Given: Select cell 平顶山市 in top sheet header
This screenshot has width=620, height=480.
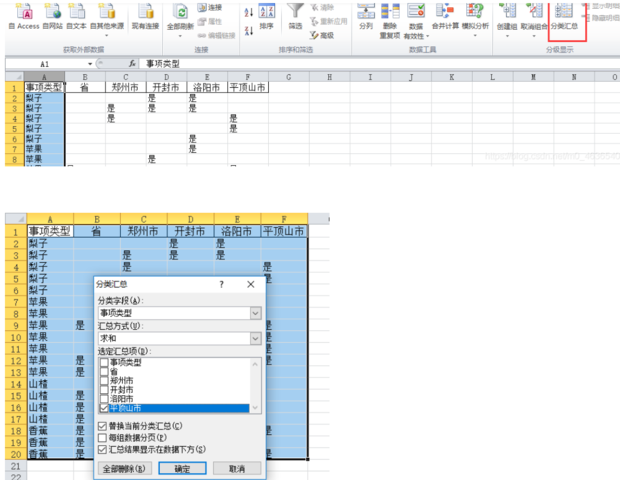Looking at the screenshot, I should click(x=248, y=87).
